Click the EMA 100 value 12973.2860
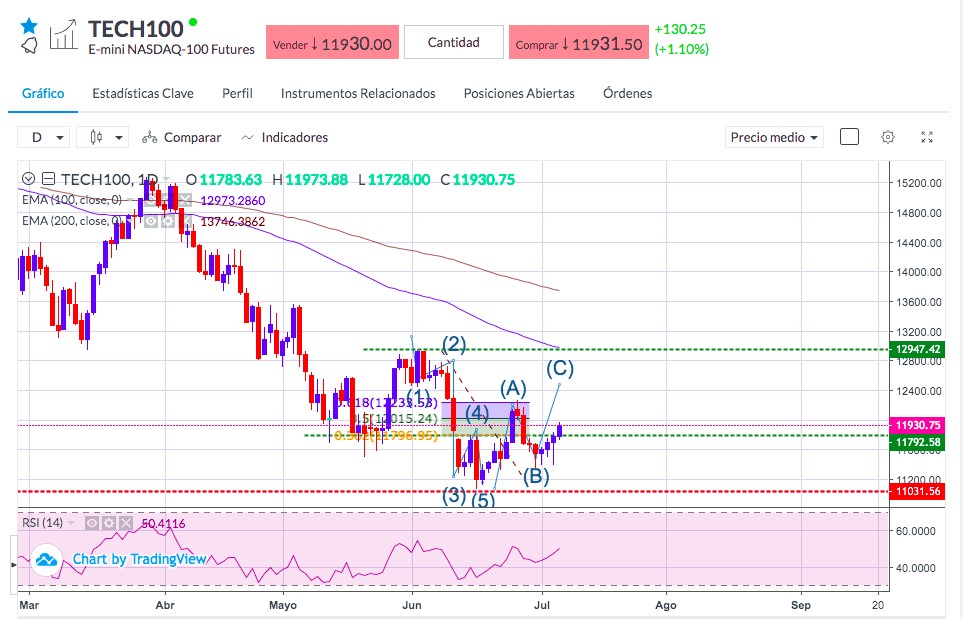 click(233, 201)
